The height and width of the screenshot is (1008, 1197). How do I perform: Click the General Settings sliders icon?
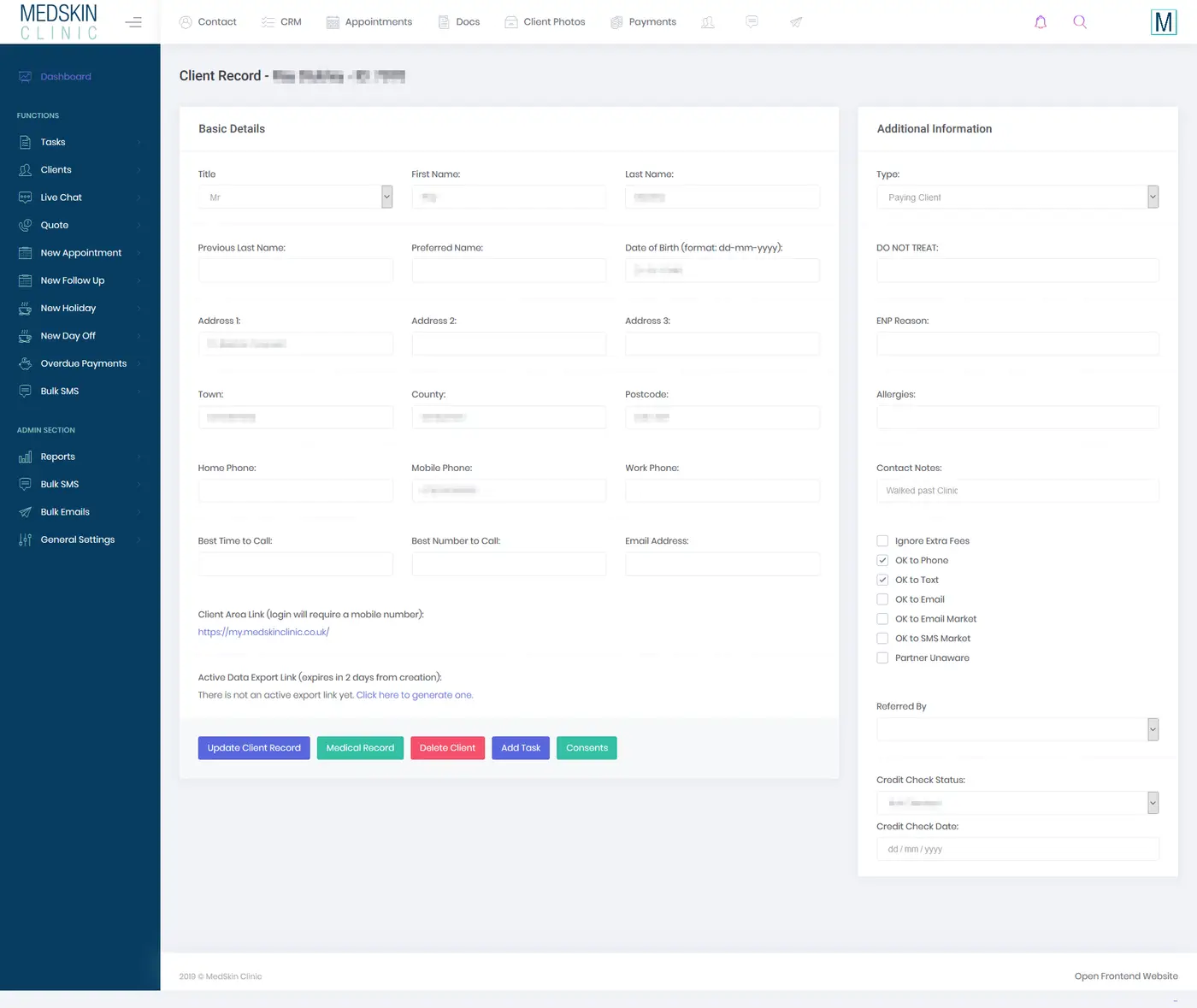pos(25,540)
